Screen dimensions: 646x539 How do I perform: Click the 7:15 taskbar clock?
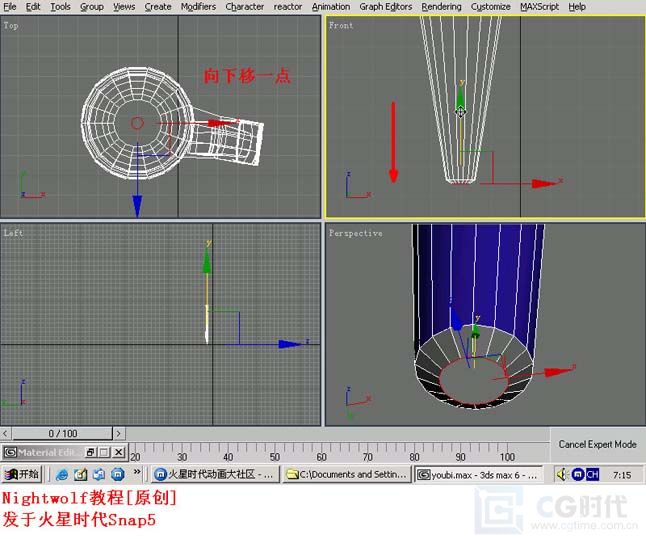622,475
